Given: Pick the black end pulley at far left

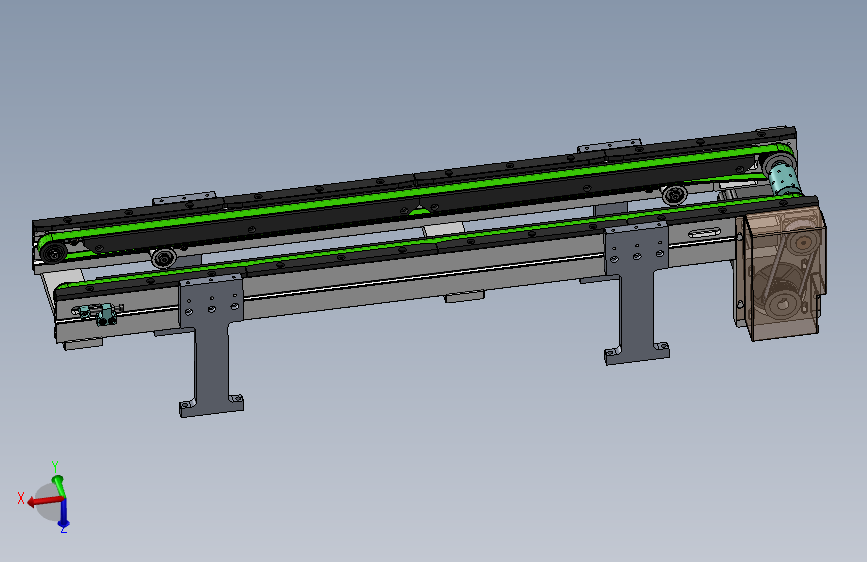Looking at the screenshot, I should point(54,252).
